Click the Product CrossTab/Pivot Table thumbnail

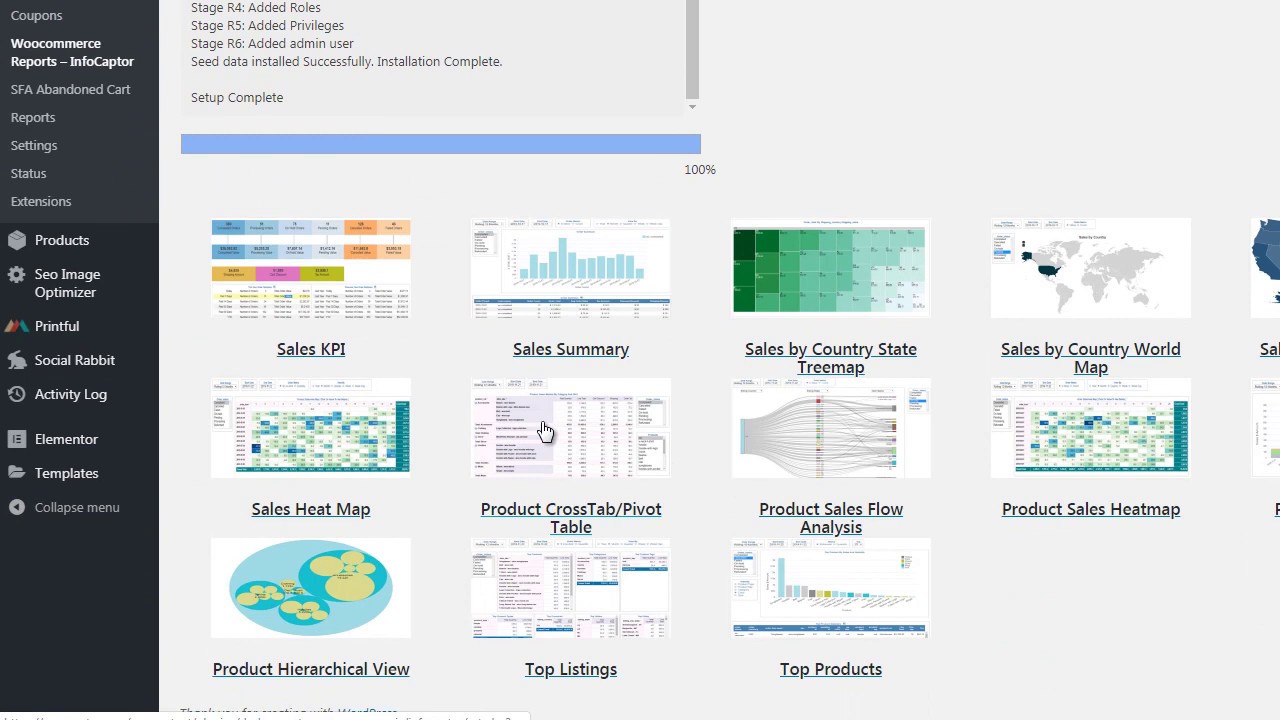(x=571, y=428)
